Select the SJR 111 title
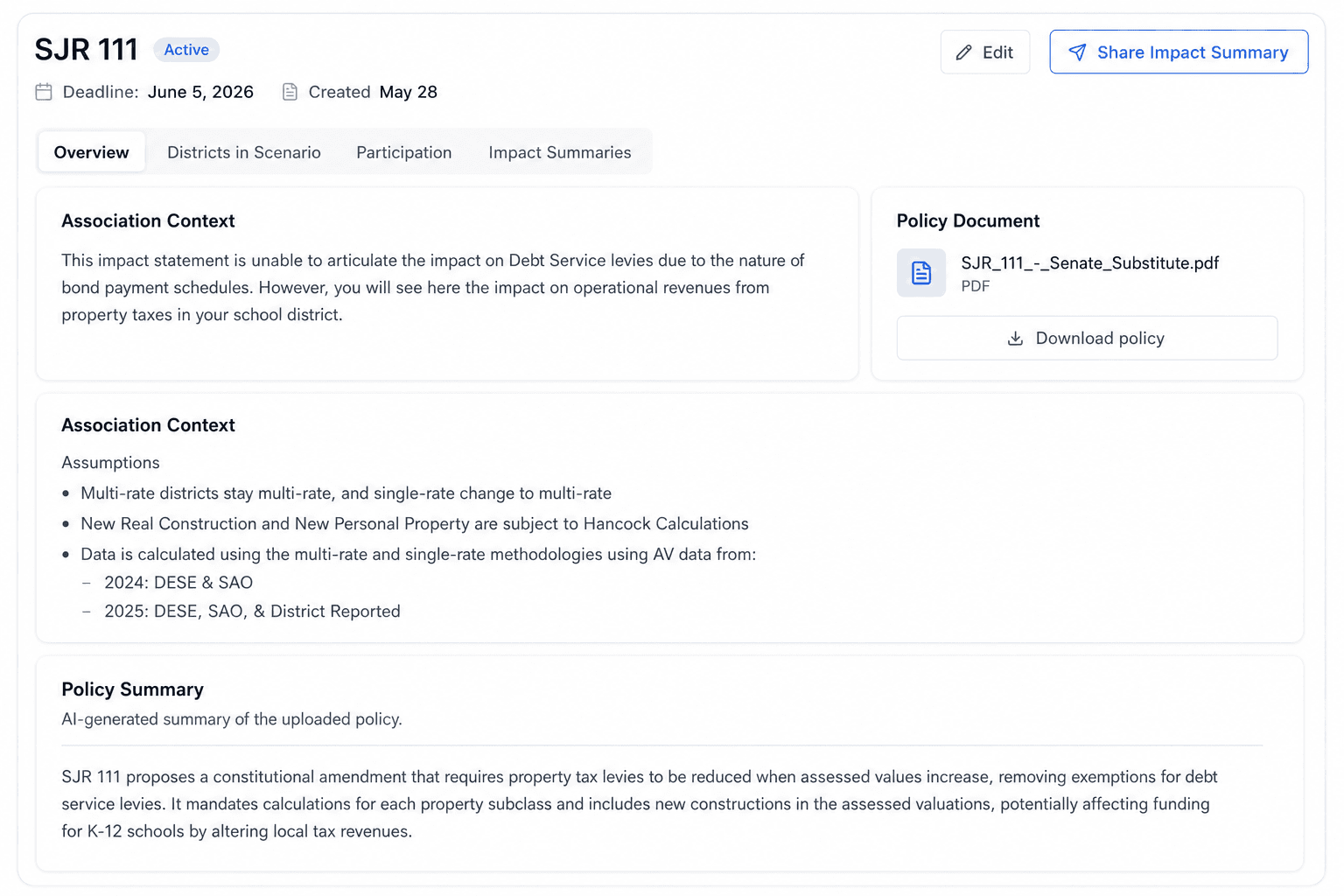Screen dimensions: 1344x896 (87, 50)
